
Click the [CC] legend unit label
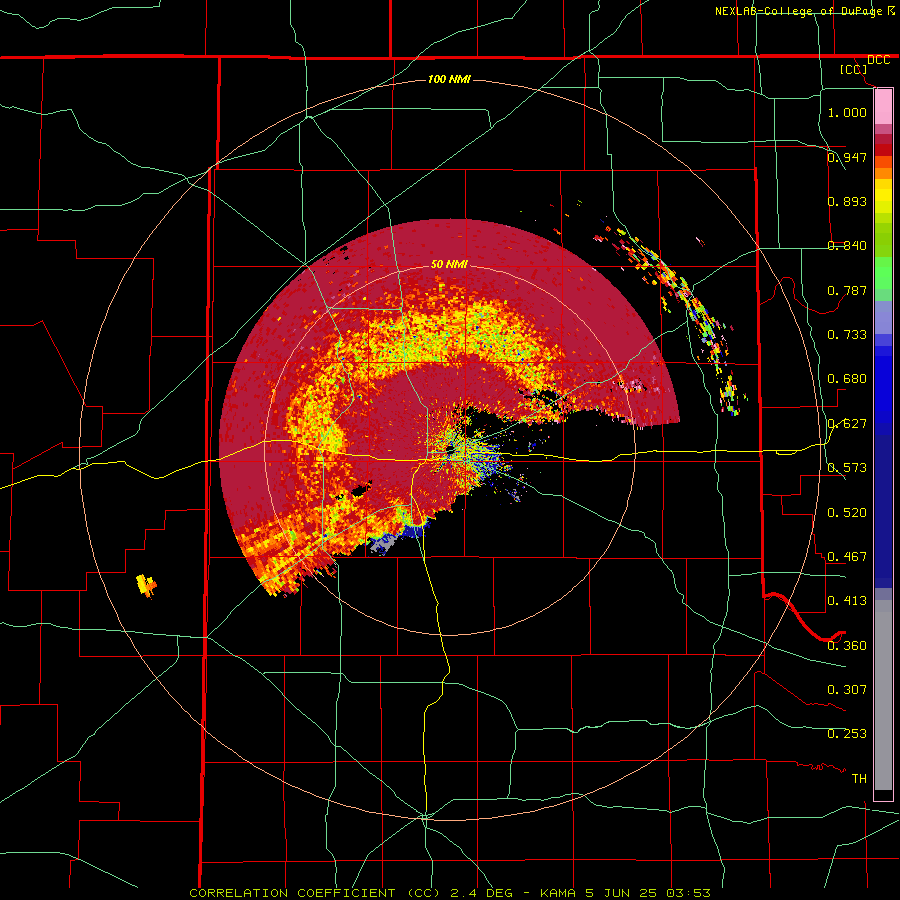pyautogui.click(x=853, y=69)
